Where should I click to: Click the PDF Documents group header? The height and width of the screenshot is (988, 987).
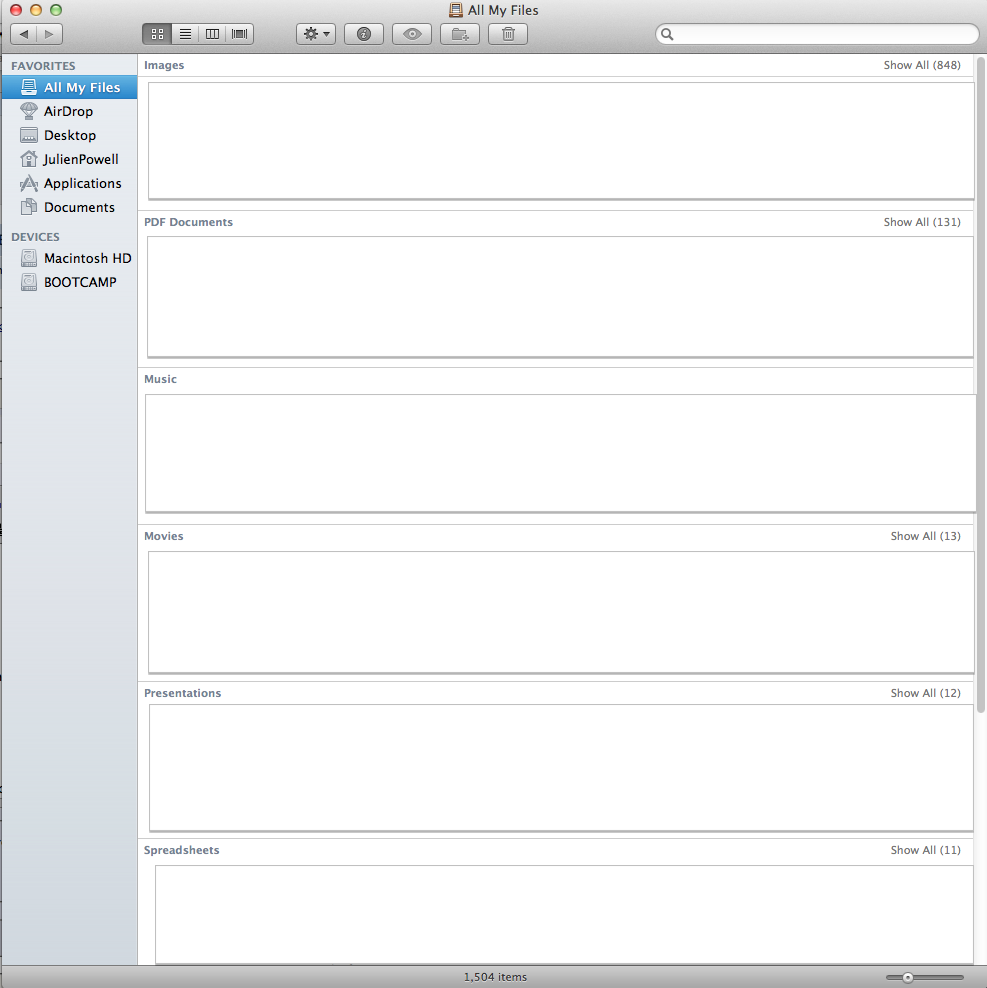tap(188, 222)
